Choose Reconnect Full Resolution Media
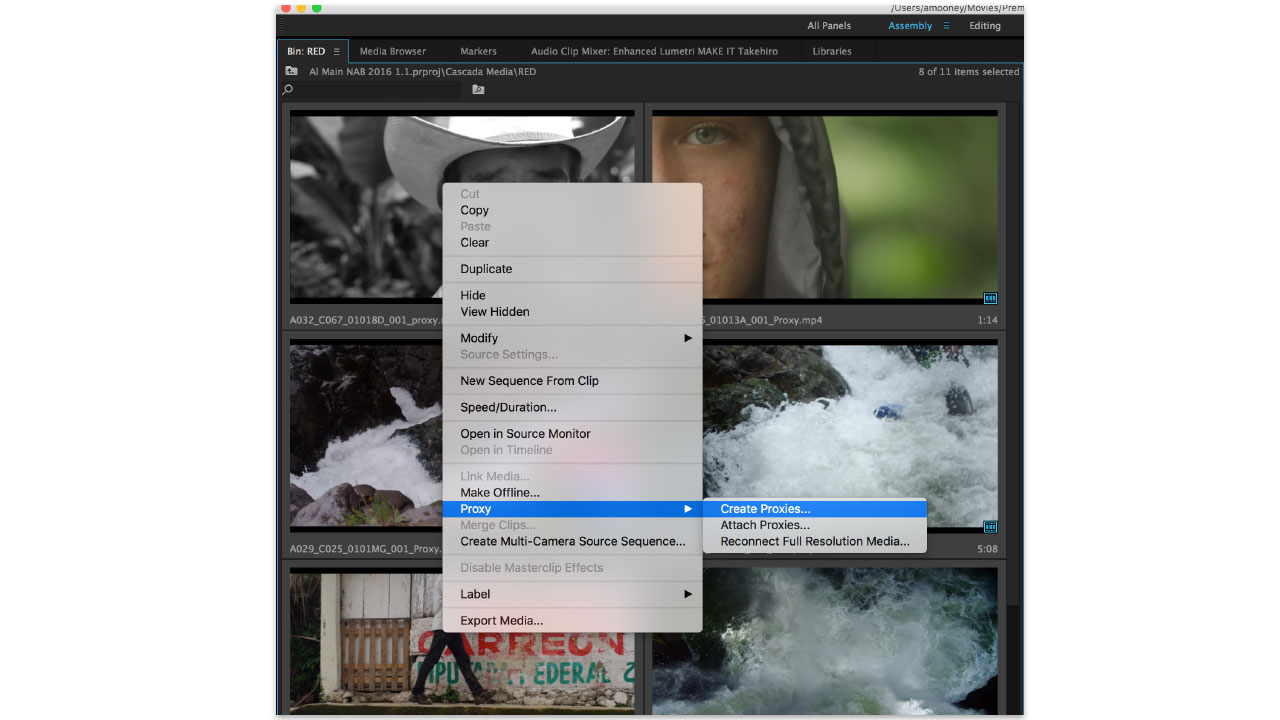The image size is (1280, 720). [814, 541]
